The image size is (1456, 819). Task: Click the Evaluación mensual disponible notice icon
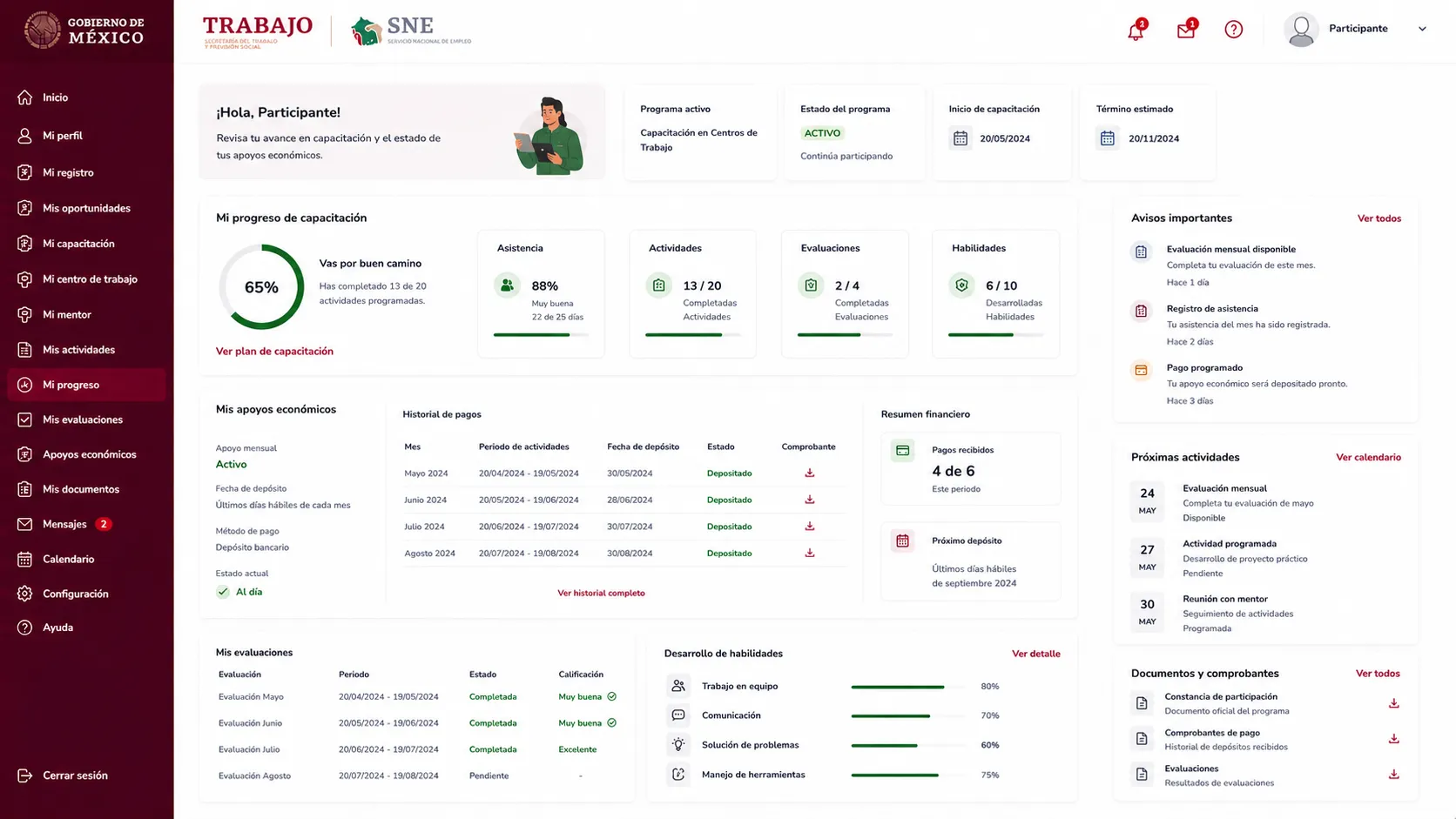coord(1141,252)
